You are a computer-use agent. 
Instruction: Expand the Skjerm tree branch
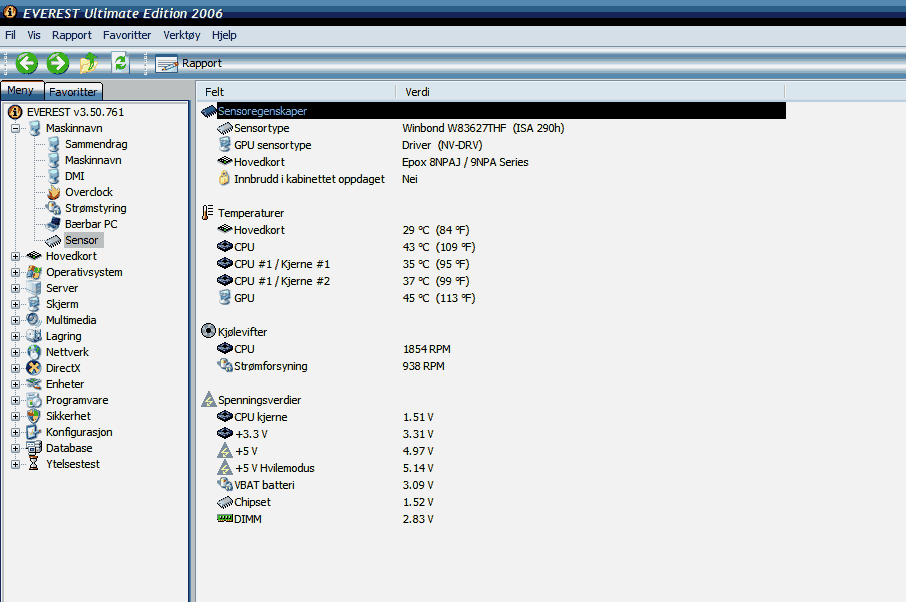tap(16, 304)
